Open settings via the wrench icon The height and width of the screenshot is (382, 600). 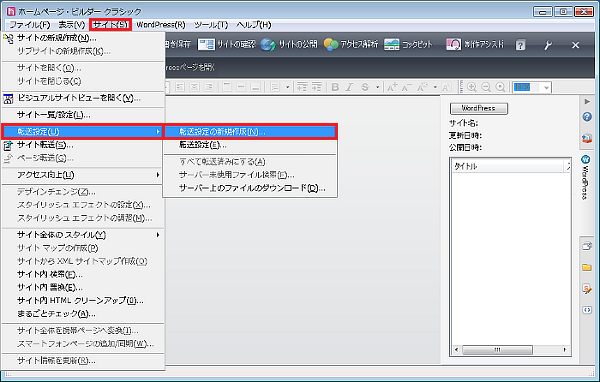548,45
